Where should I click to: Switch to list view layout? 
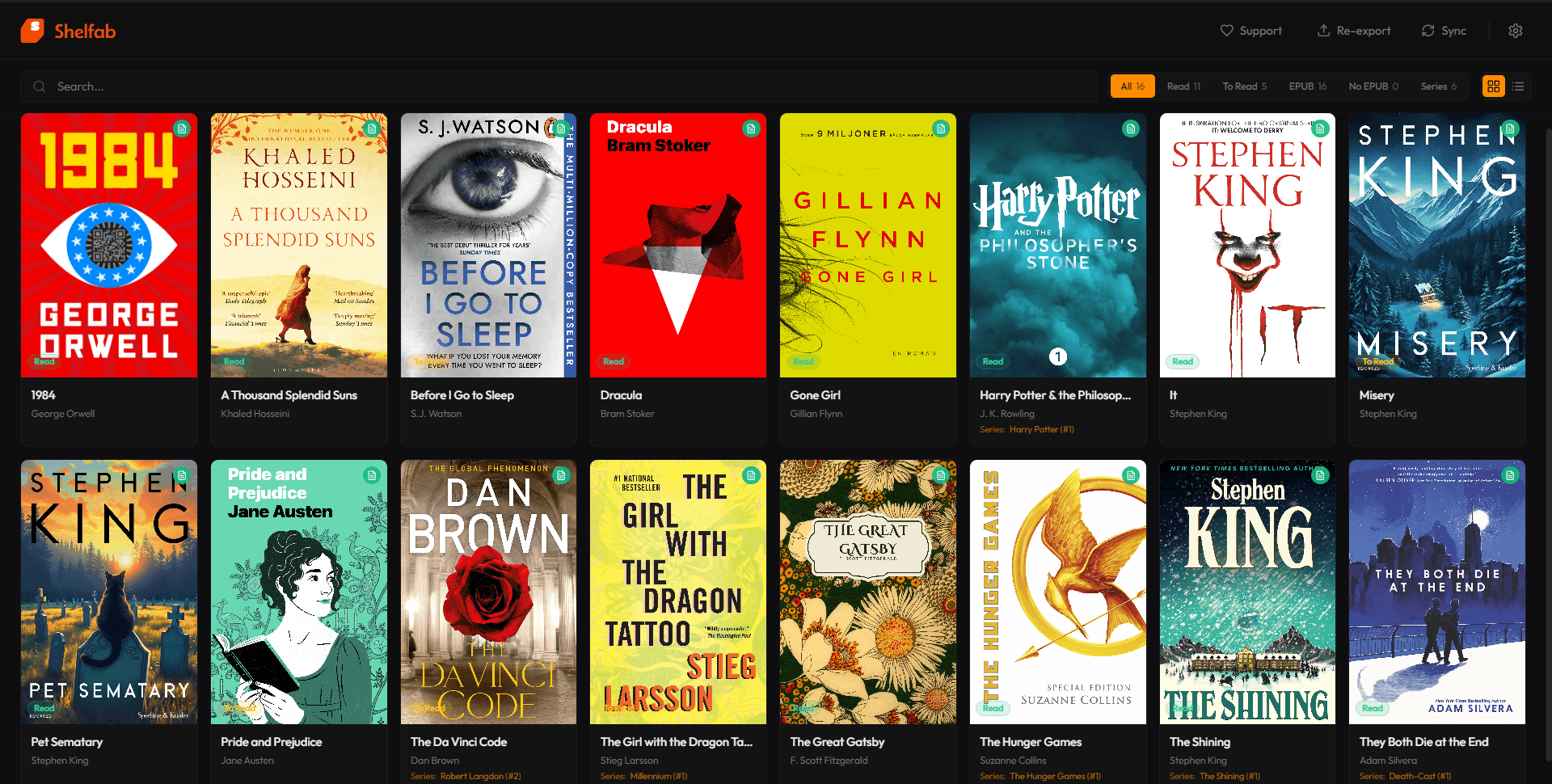1518,86
